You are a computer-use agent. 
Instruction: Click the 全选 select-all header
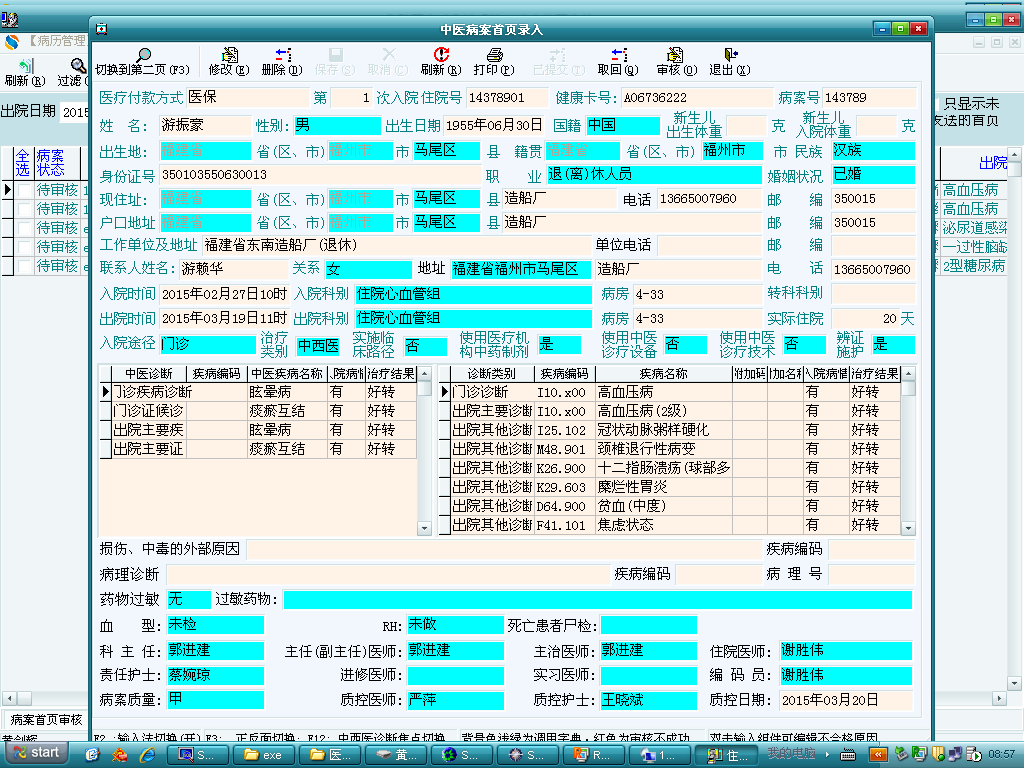point(23,163)
